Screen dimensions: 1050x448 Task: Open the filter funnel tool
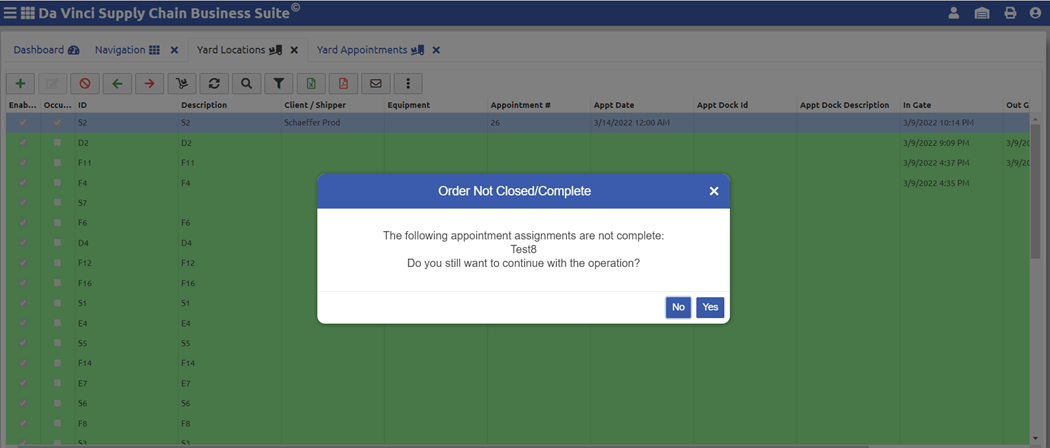(x=279, y=84)
